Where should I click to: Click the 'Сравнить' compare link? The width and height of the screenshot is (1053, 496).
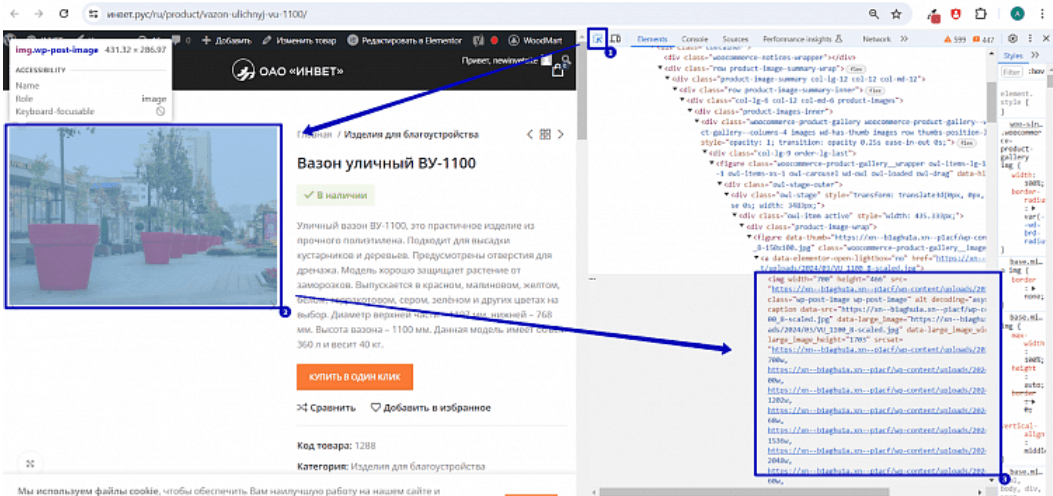[x=326, y=407]
